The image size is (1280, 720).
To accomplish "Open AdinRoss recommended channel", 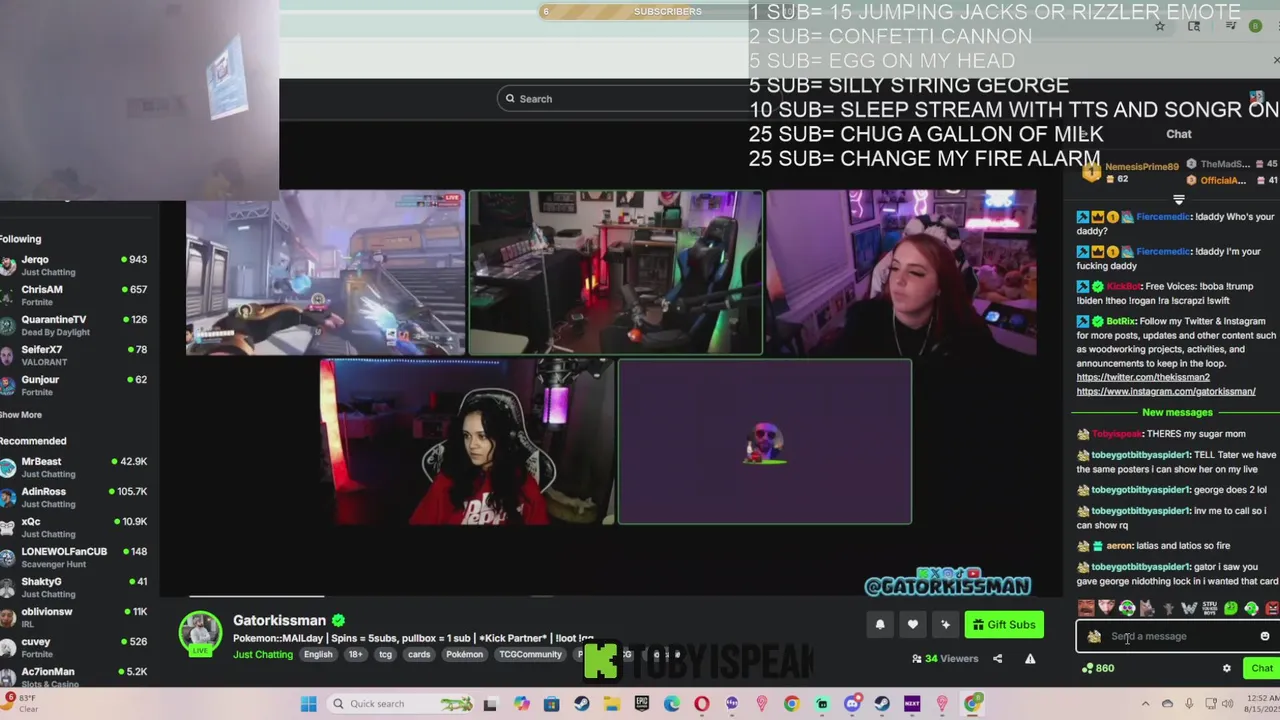I will 75,497.
